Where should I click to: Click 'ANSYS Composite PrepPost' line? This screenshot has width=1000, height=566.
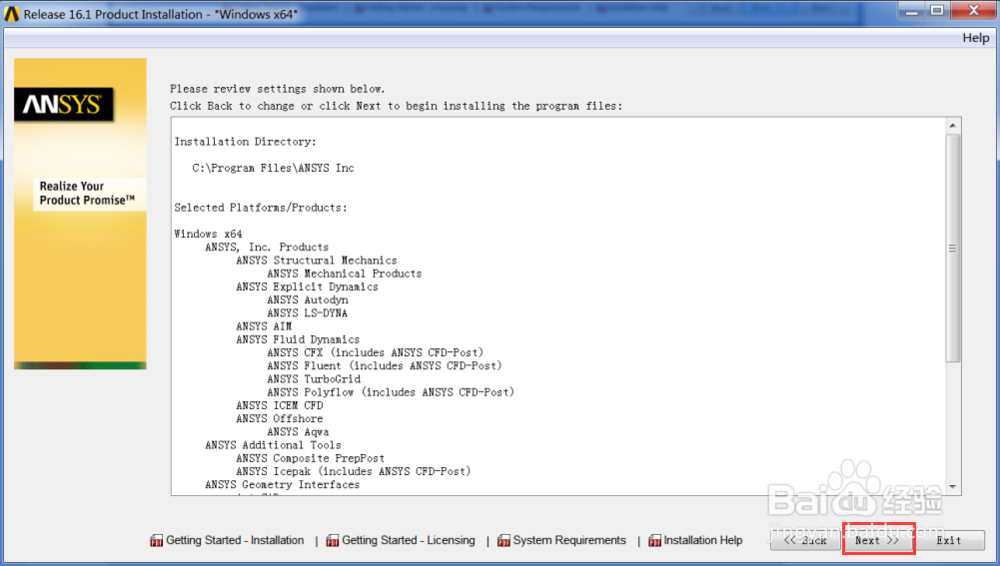click(x=310, y=458)
